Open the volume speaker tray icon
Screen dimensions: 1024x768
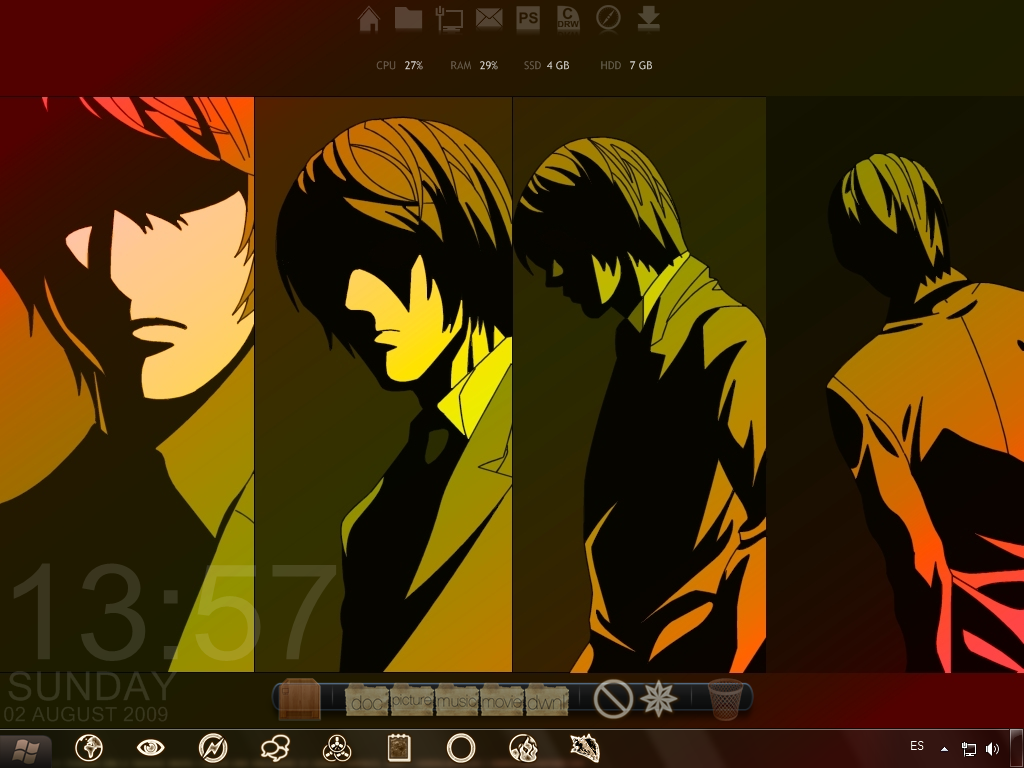pyautogui.click(x=993, y=749)
